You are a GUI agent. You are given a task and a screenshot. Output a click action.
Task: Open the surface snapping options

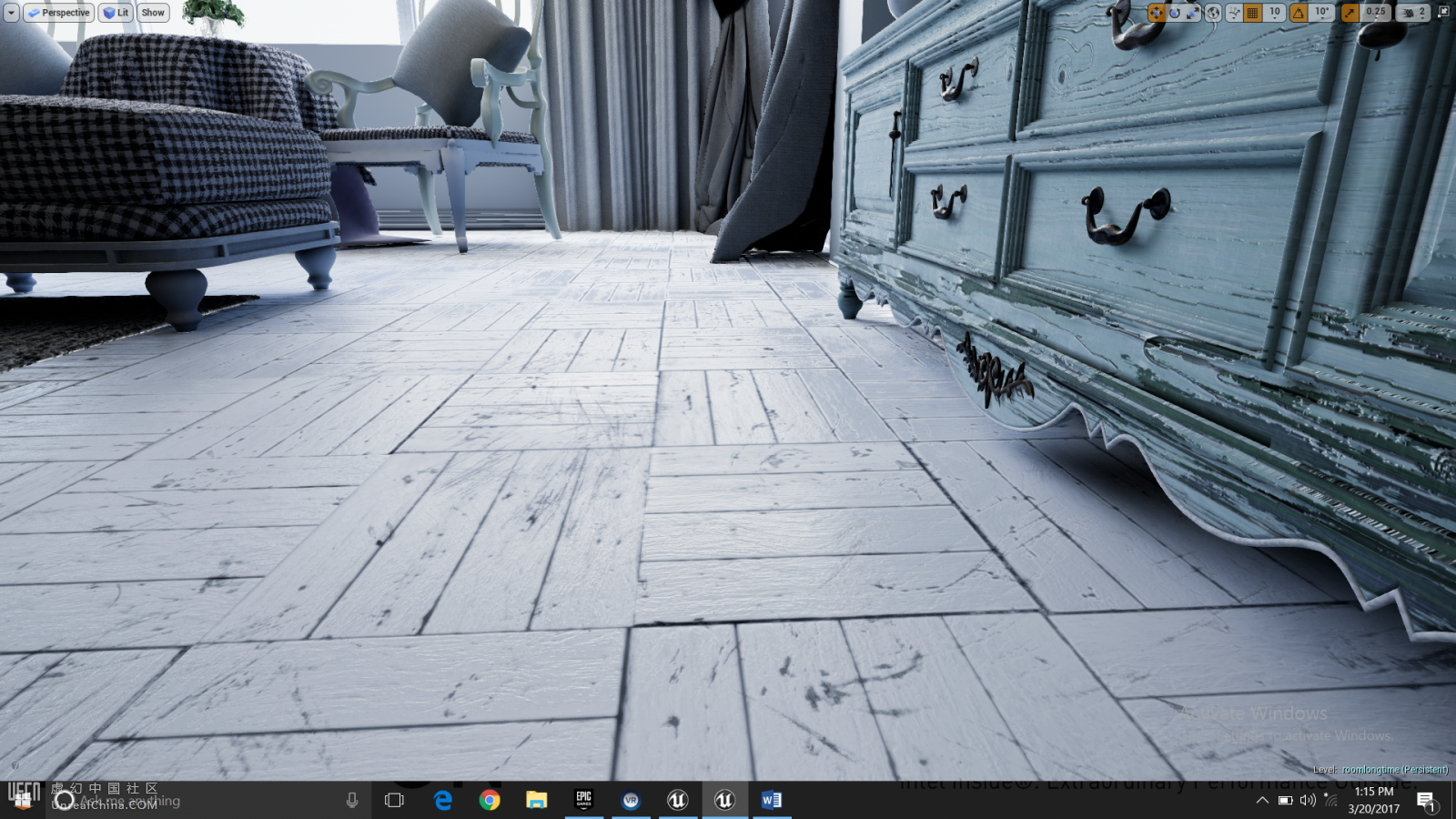[x=1234, y=13]
